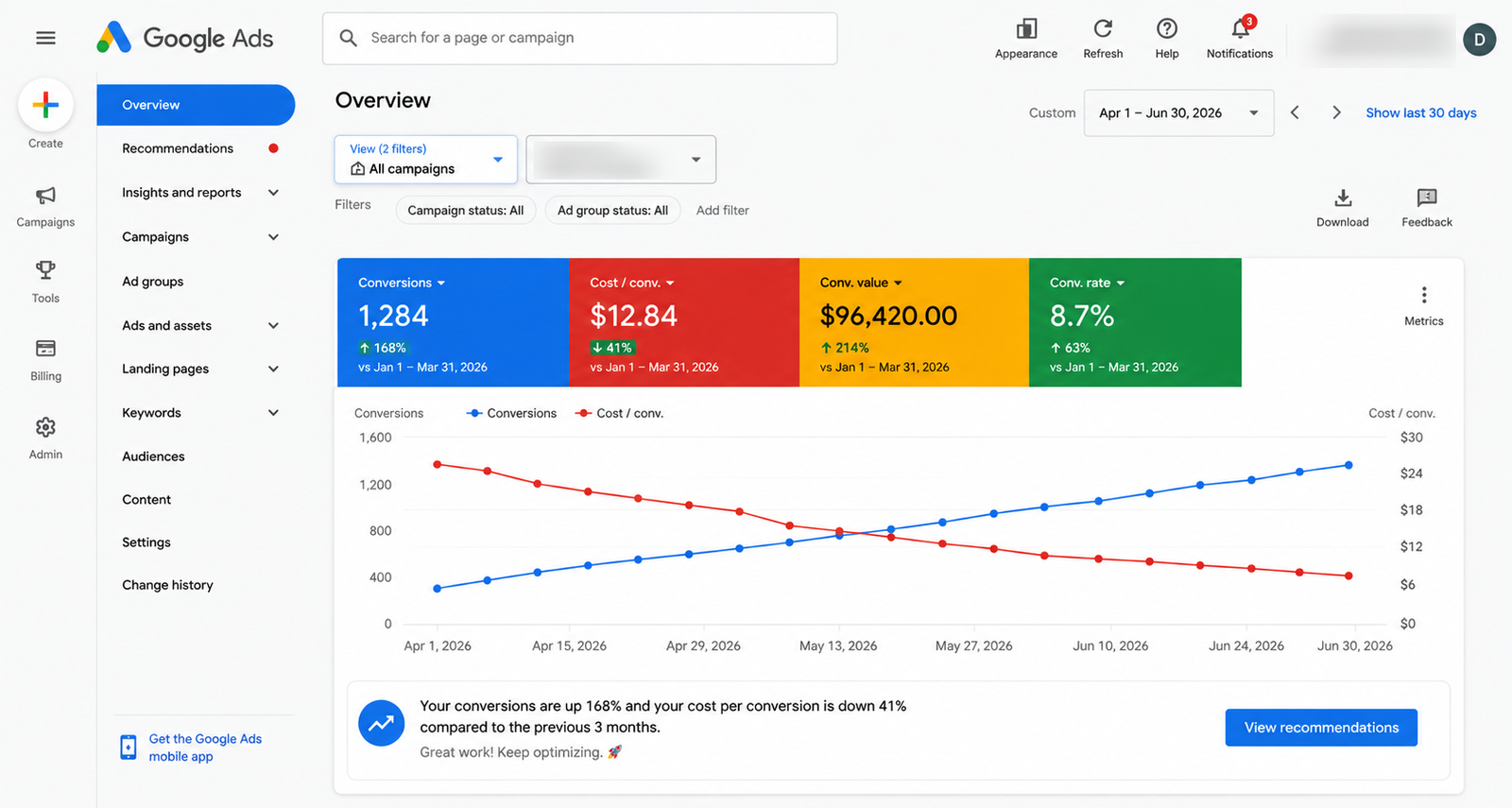This screenshot has width=1512, height=808.
Task: Click the Refresh icon
Action: (1103, 28)
